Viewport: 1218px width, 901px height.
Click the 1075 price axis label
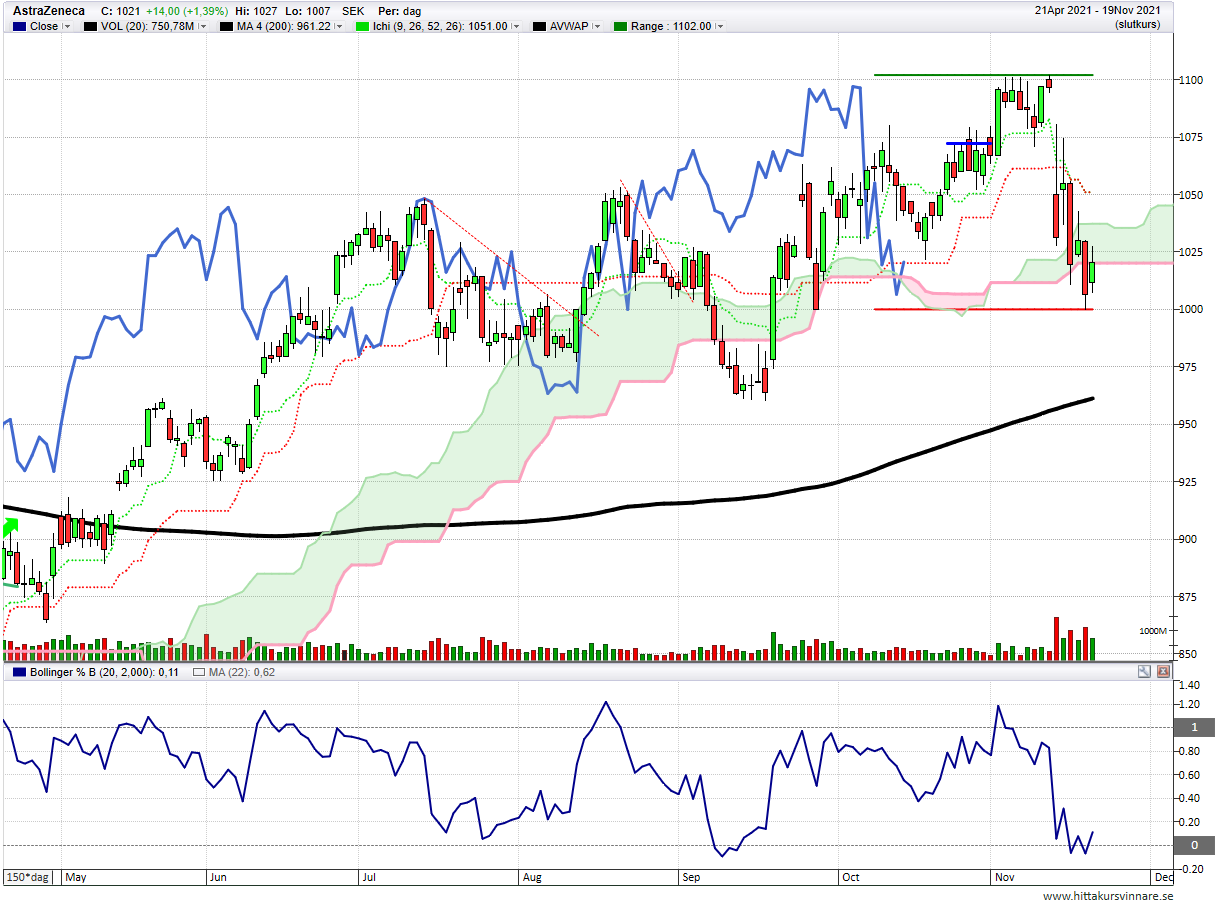[1189, 137]
